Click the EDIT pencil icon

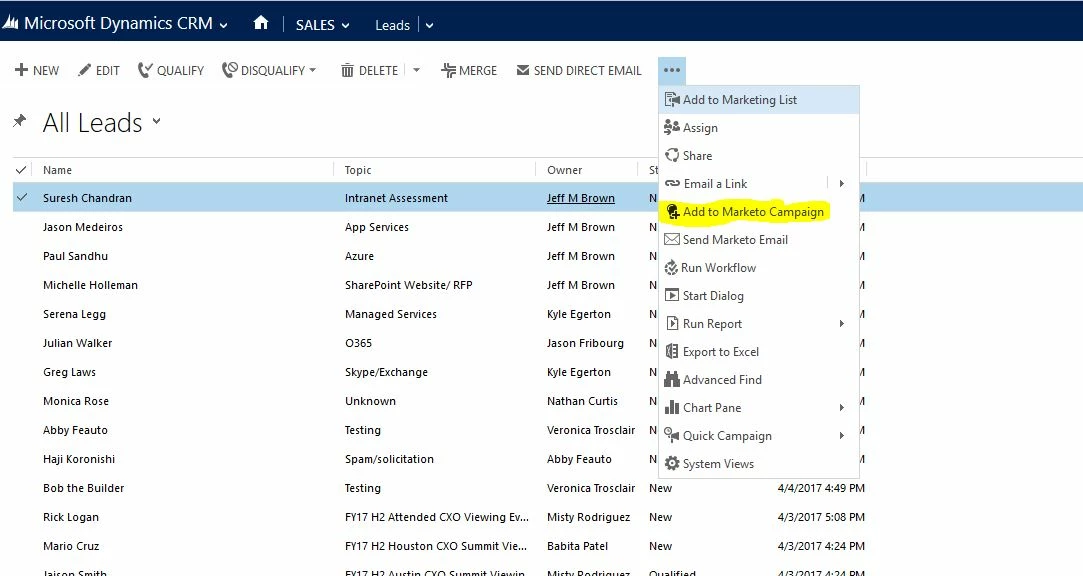point(84,70)
